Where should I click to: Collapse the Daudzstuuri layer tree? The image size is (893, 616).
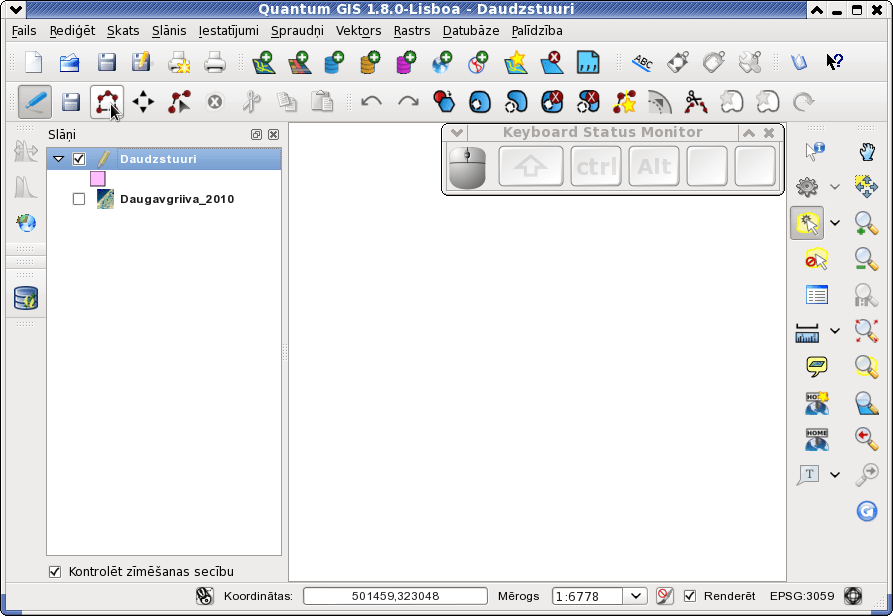(58, 159)
